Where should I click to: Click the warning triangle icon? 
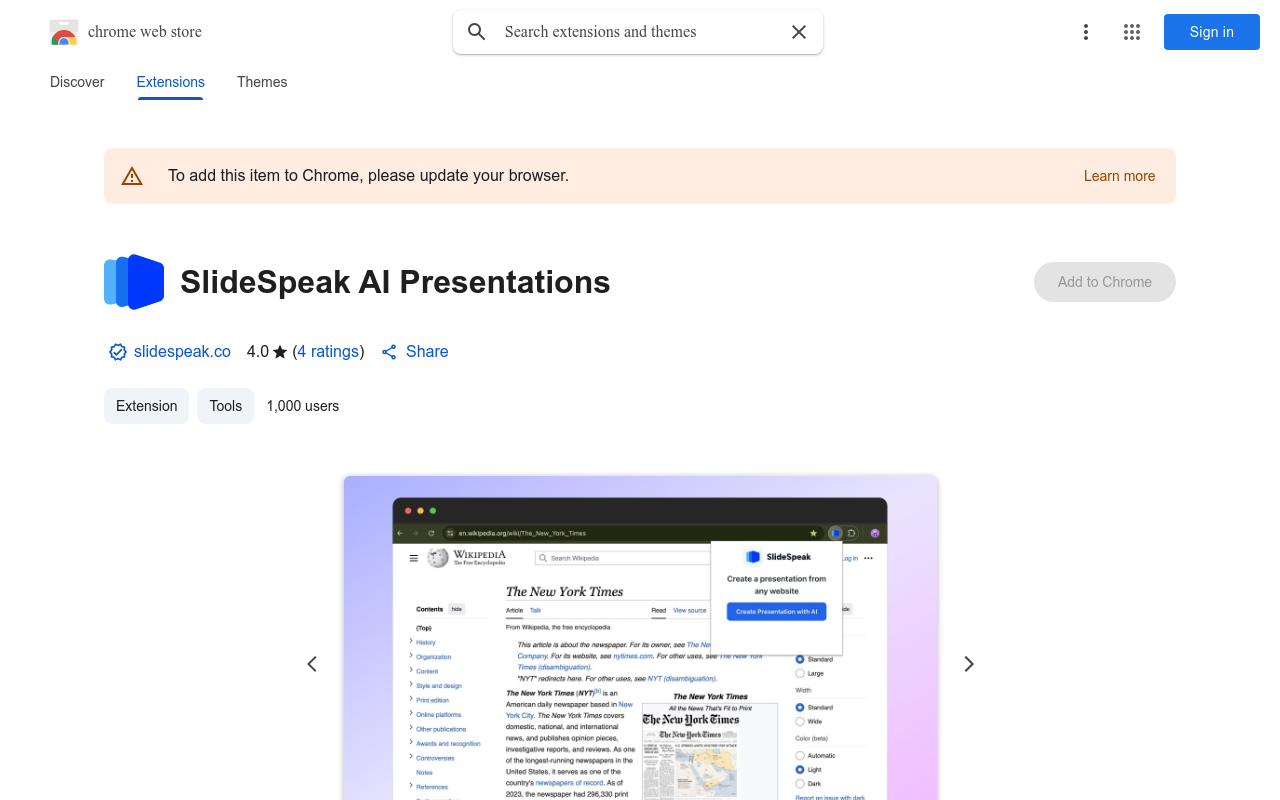(132, 176)
